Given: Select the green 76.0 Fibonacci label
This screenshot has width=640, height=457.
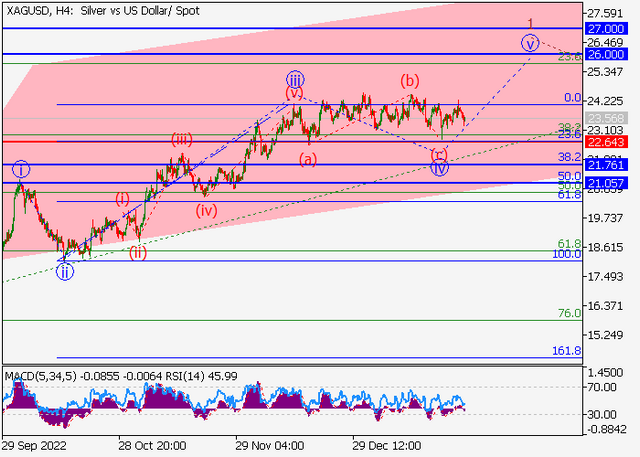Looking at the screenshot, I should (x=569, y=313).
